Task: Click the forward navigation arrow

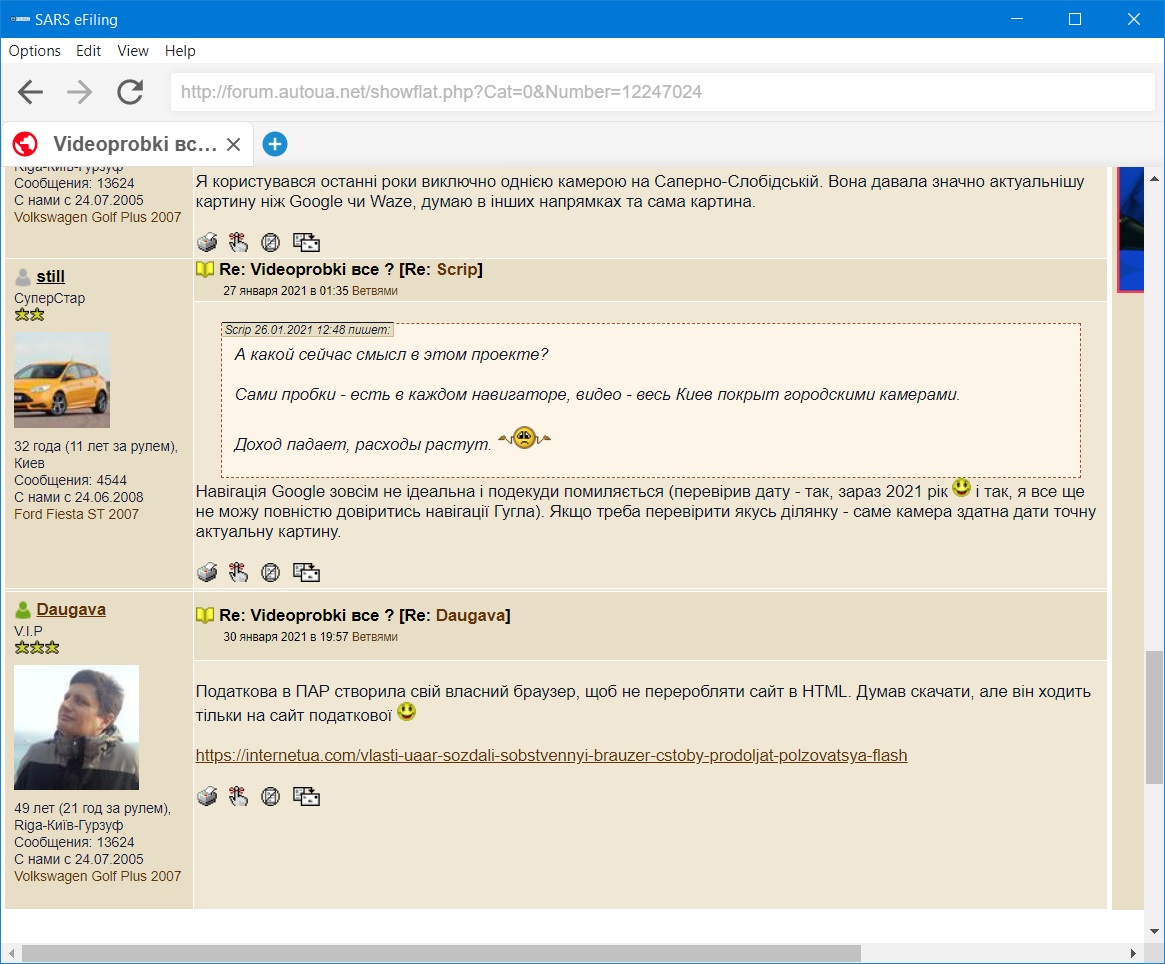Action: pos(80,92)
